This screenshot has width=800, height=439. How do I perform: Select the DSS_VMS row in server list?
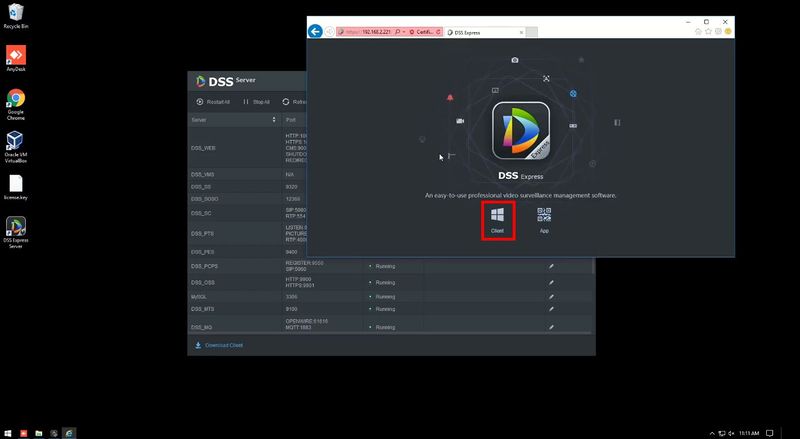247,175
